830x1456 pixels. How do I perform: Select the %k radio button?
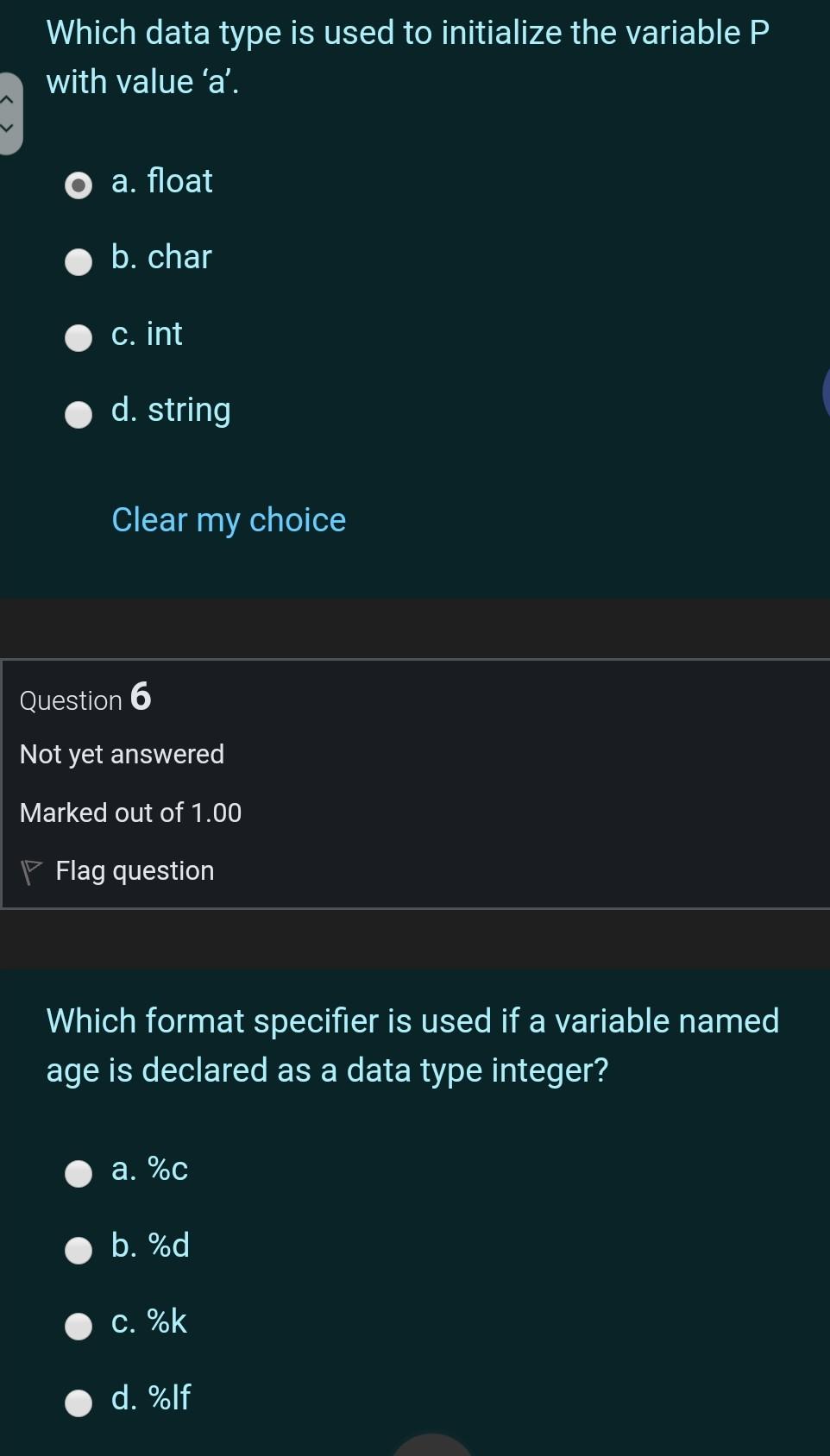[x=79, y=1326]
